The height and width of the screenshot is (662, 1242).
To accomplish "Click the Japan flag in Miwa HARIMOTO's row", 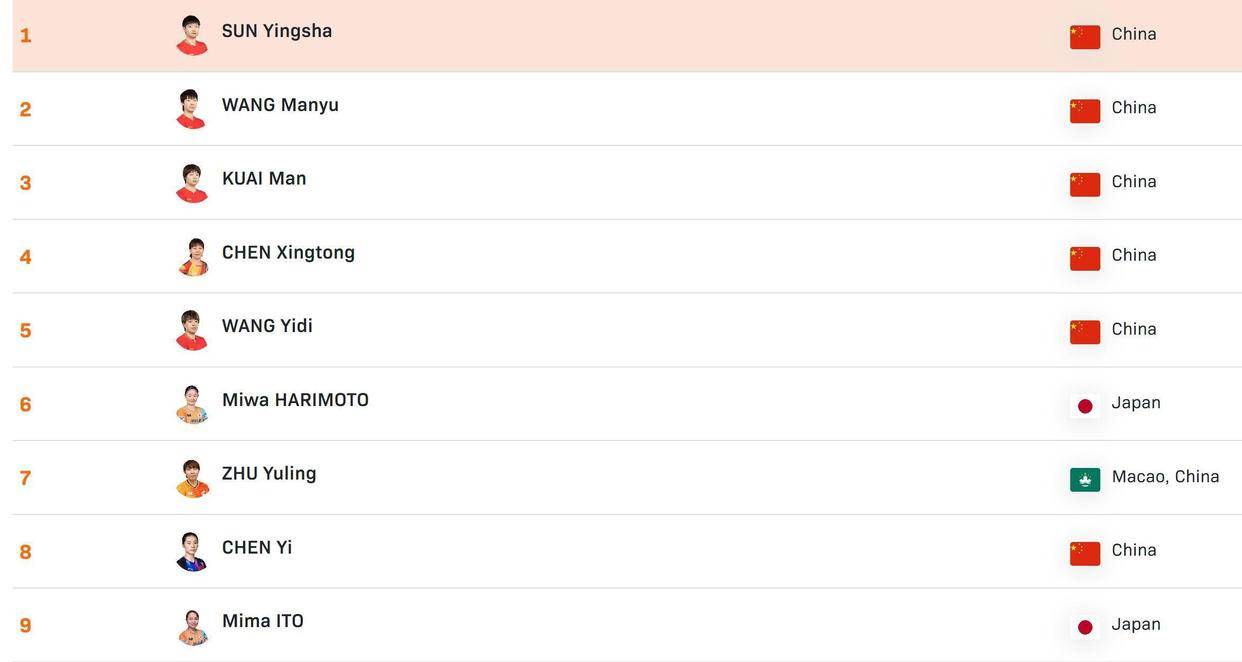I will tap(1085, 405).
